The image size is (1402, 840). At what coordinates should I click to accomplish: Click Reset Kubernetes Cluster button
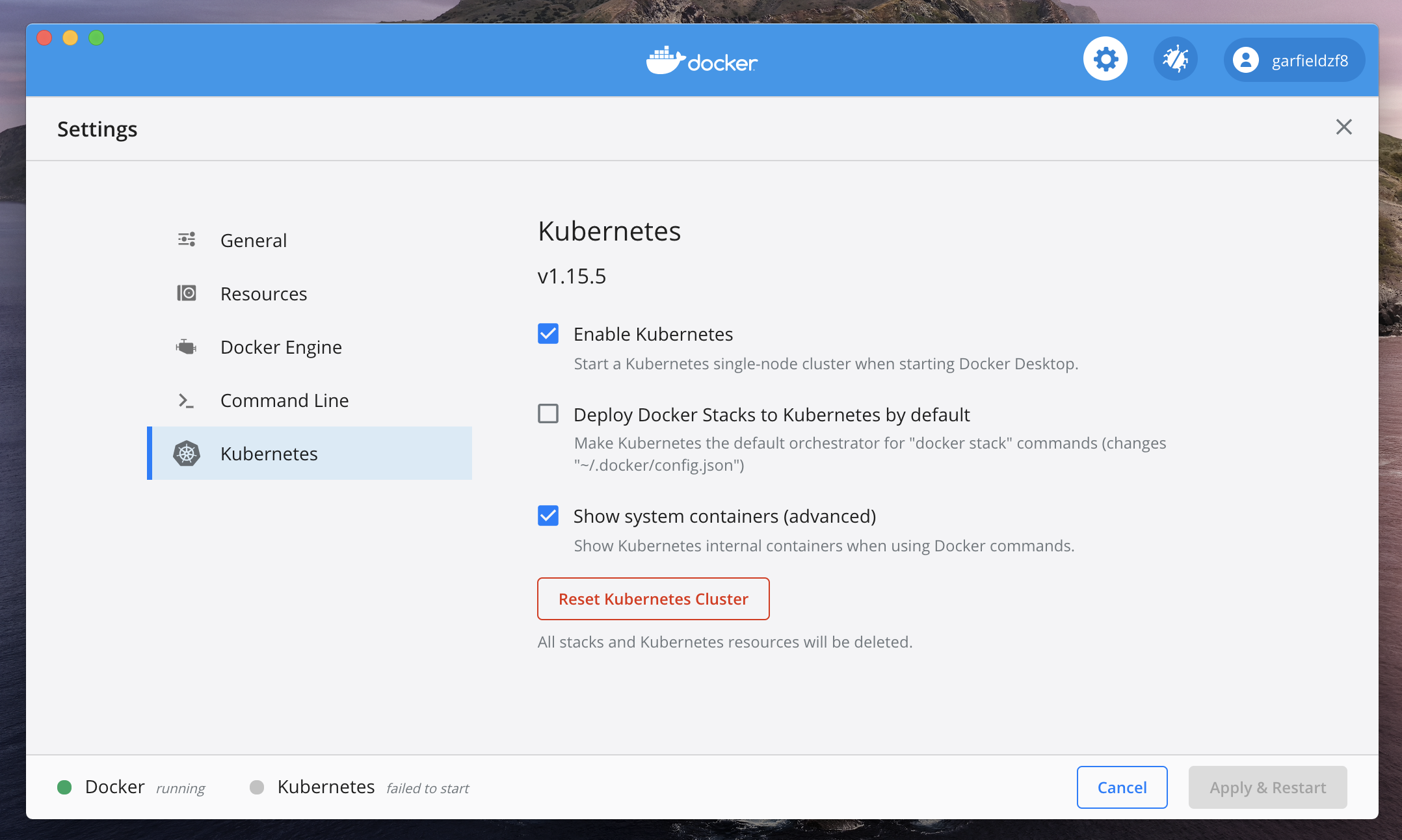pyautogui.click(x=653, y=599)
